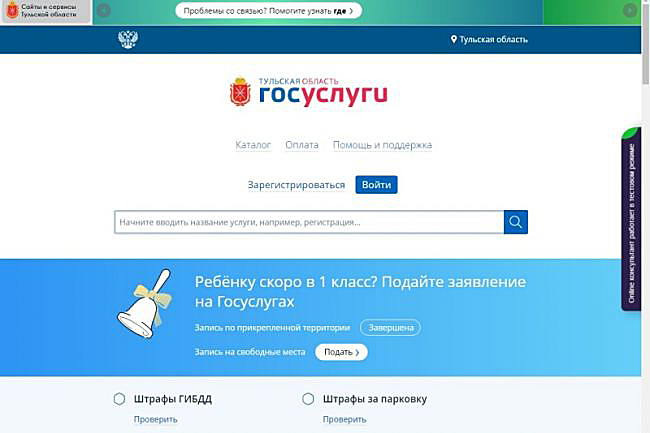The height and width of the screenshot is (433, 650).
Task: Click the Russian double-headed eagle emblem
Action: pos(128,39)
